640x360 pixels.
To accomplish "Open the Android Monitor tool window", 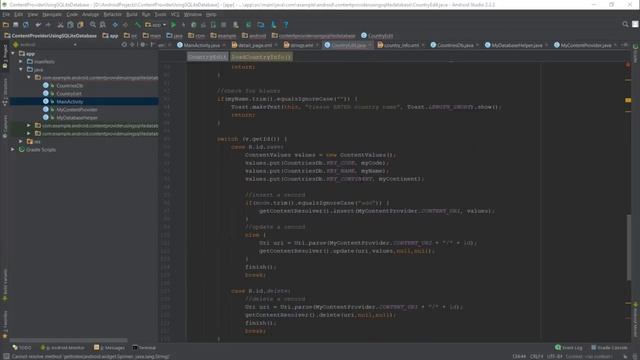I will pos(62,348).
